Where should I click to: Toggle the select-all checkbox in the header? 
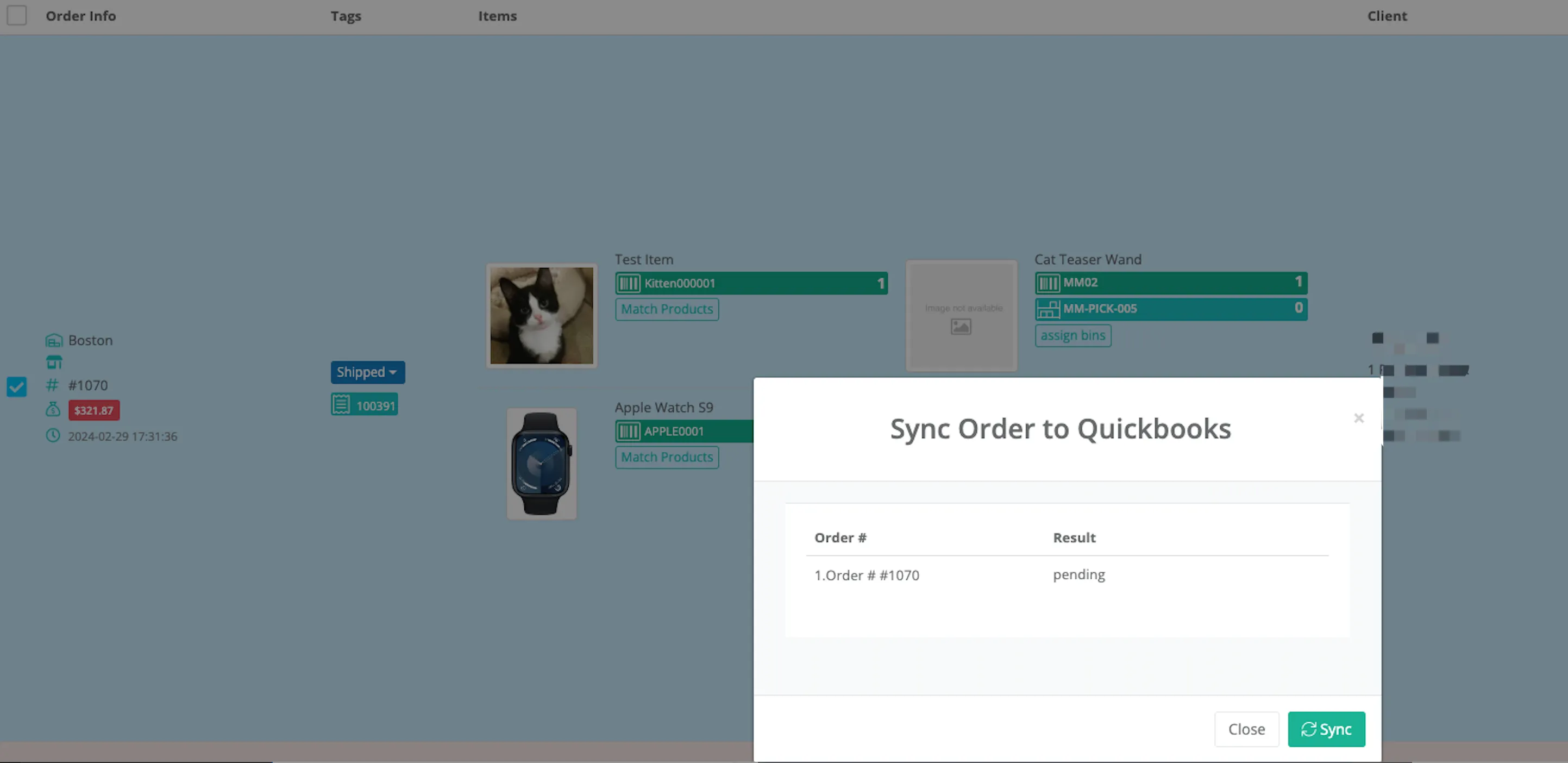[x=16, y=15]
